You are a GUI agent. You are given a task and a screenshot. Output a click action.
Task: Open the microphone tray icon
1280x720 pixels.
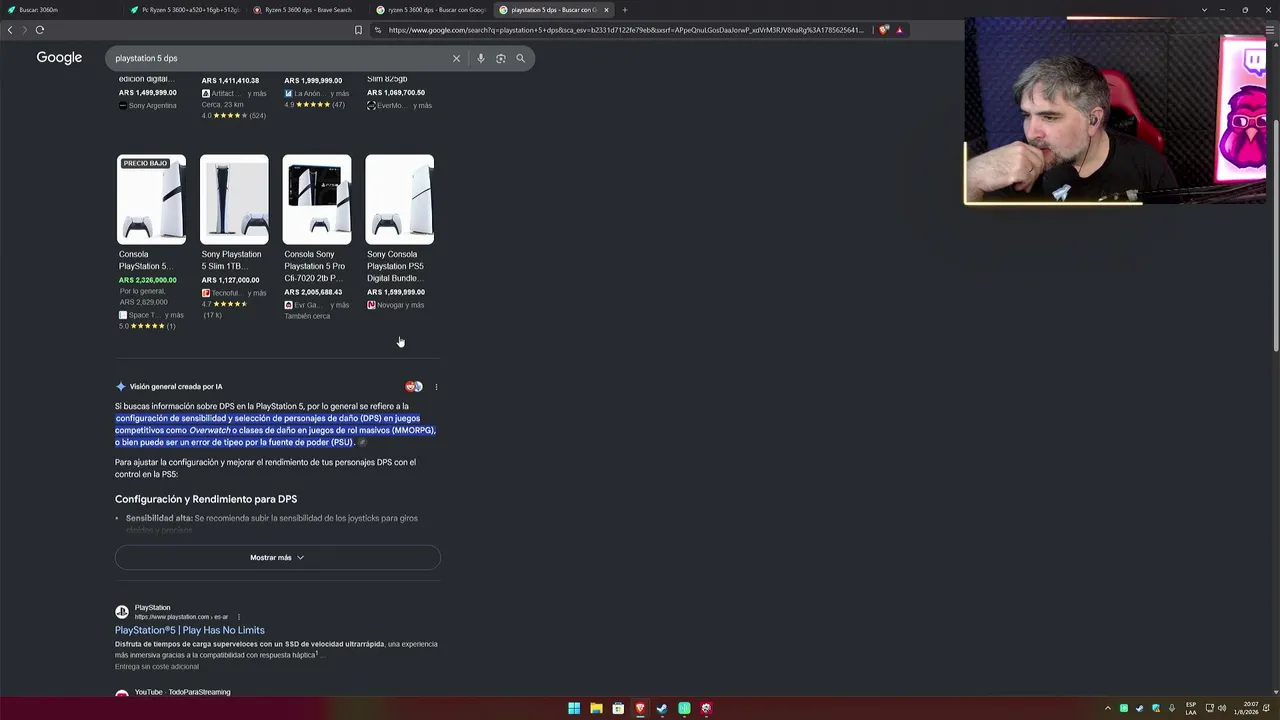tap(1172, 708)
